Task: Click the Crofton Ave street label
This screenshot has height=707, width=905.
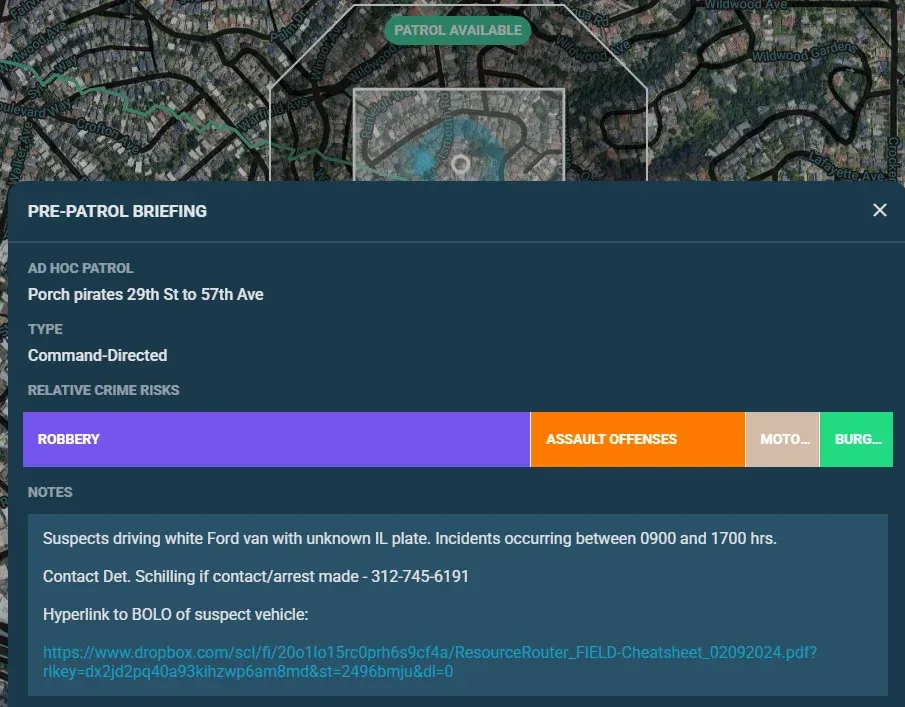Action: [x=108, y=136]
